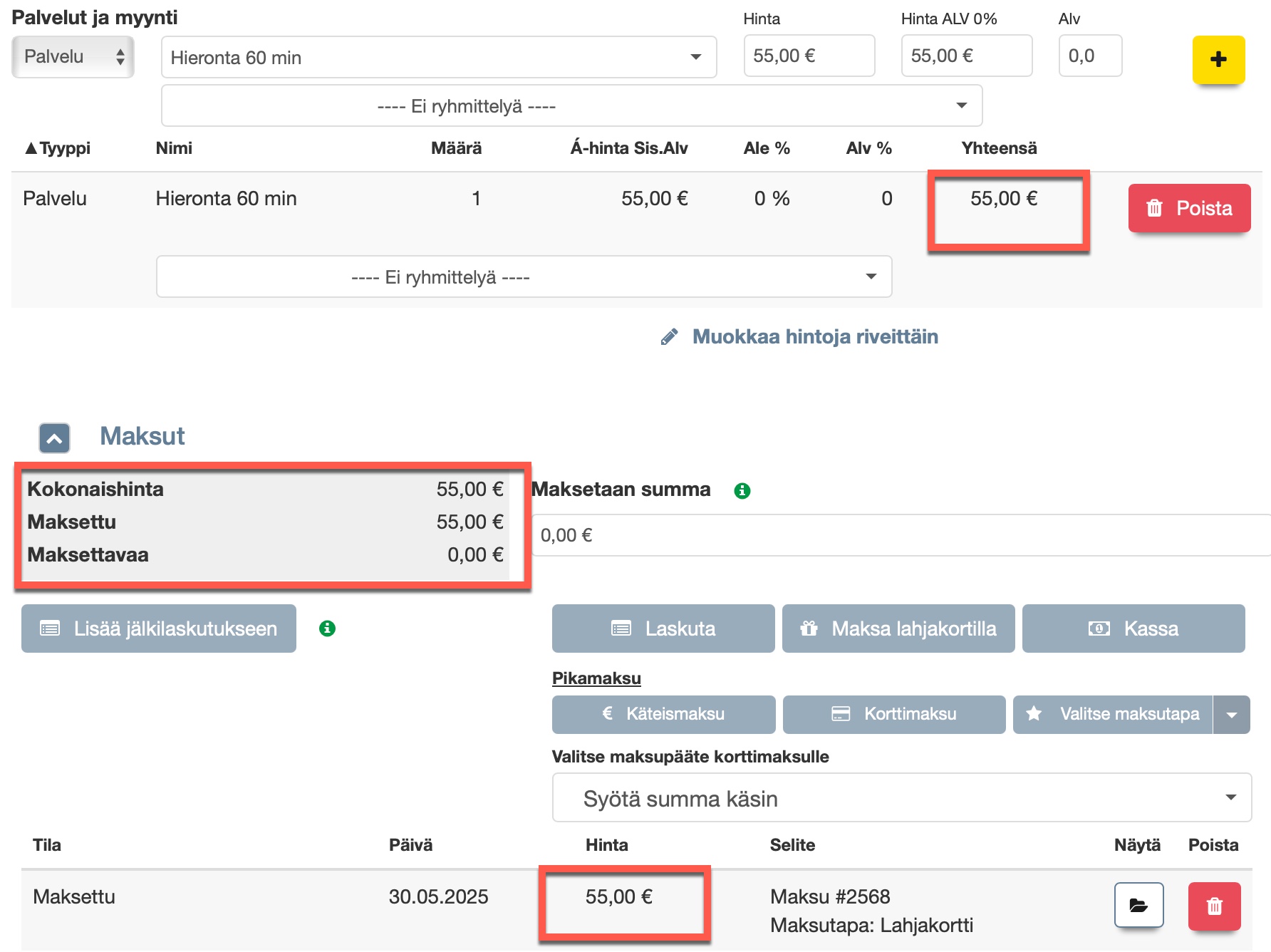Collapse the Maksut section with chevron button
This screenshot has width=1271, height=952.
tap(54, 438)
